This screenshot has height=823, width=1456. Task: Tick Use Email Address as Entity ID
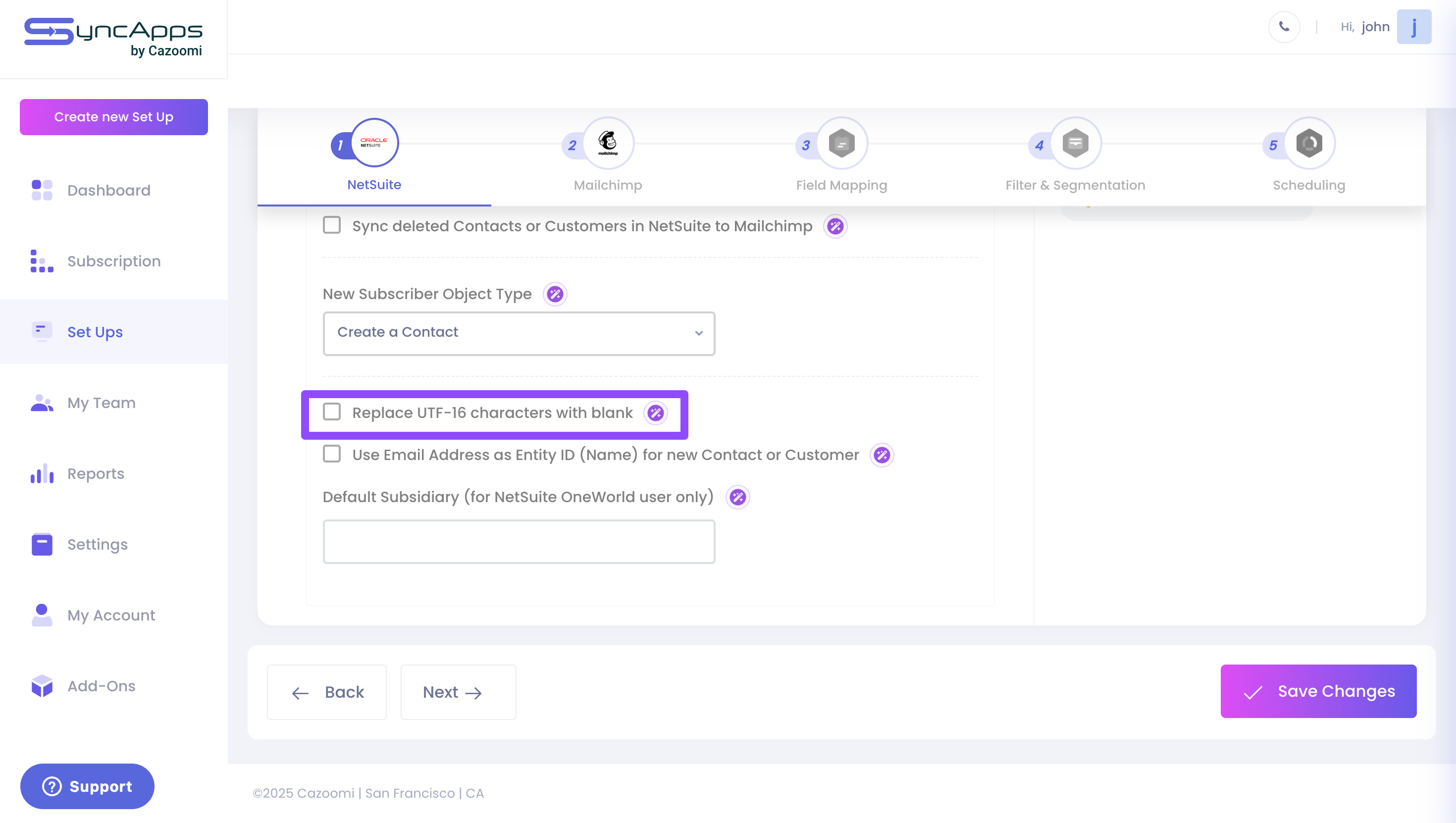(332, 455)
